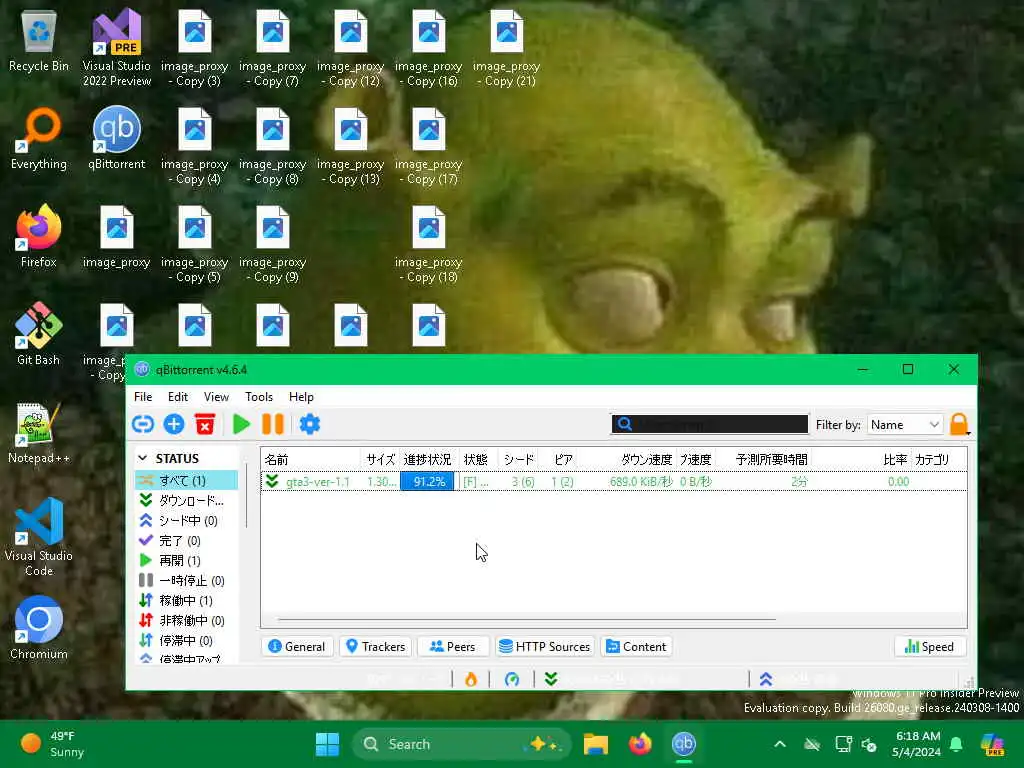Select シード中 (0) status filter
The height and width of the screenshot is (768, 1024).
[187, 520]
